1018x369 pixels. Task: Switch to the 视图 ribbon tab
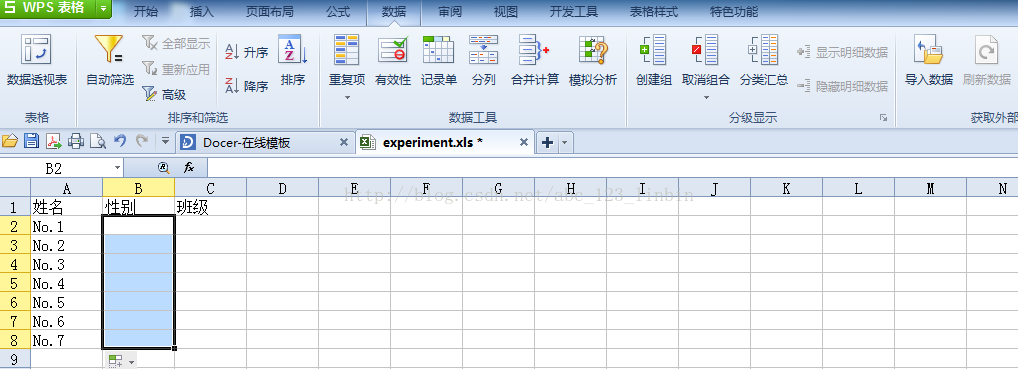tap(506, 12)
